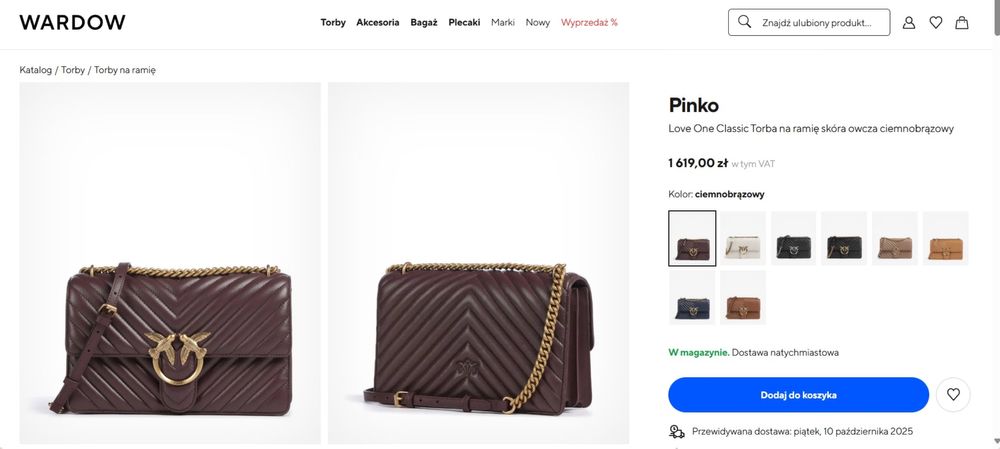Image resolution: width=1000 pixels, height=449 pixels.
Task: Open the shopping bag cart icon
Action: 962,22
